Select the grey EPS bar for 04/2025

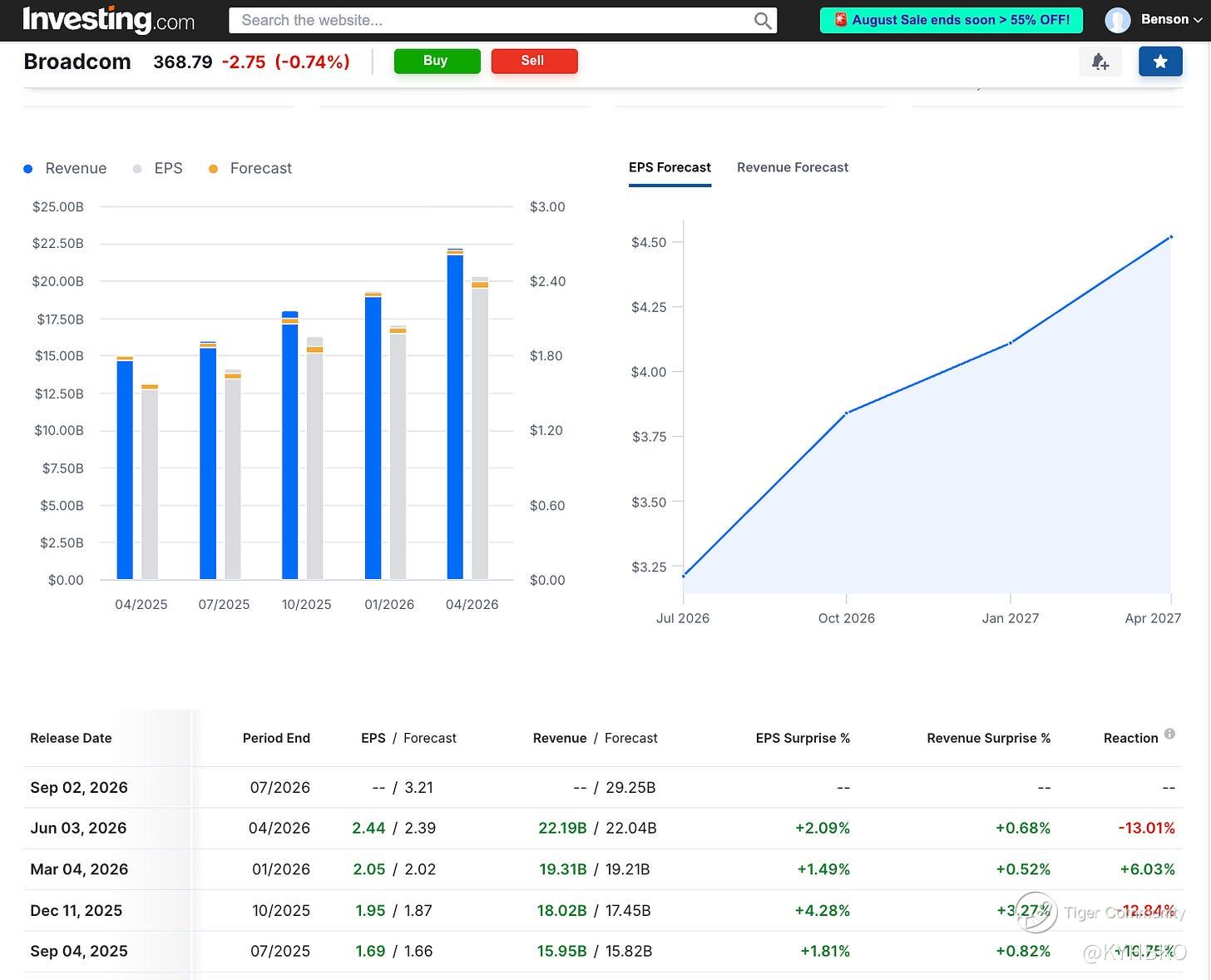pyautogui.click(x=150, y=483)
